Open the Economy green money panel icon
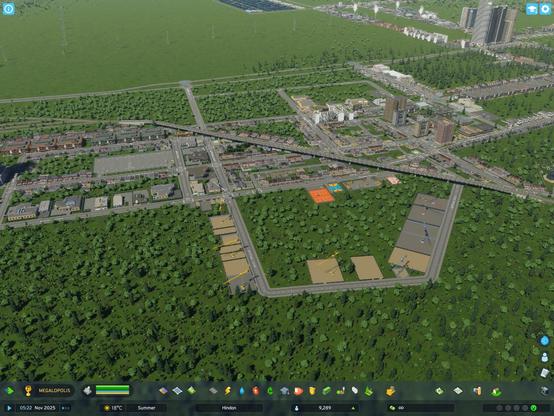The width and height of the screenshot is (554, 416). tap(439, 391)
